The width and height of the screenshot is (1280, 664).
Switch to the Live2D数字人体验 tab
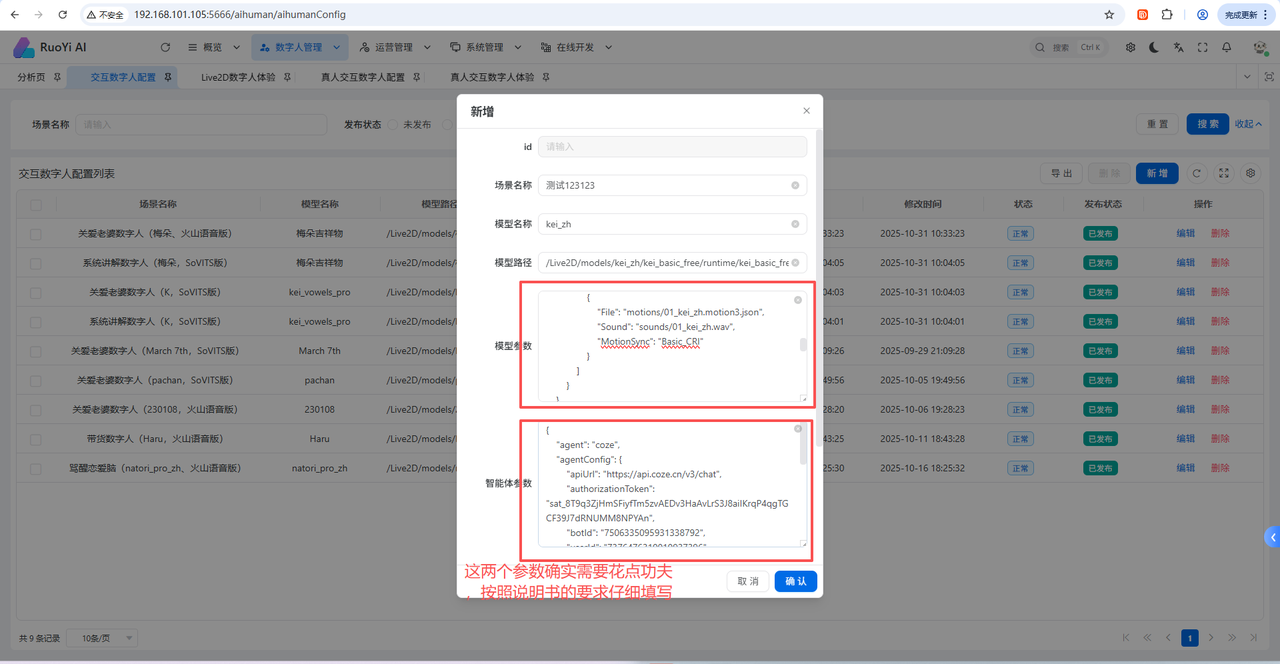[238, 77]
